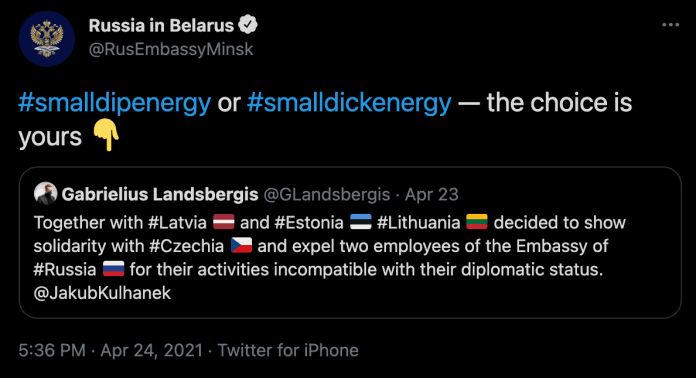Click the verified badge next to Russia in Belarus

tap(248, 25)
